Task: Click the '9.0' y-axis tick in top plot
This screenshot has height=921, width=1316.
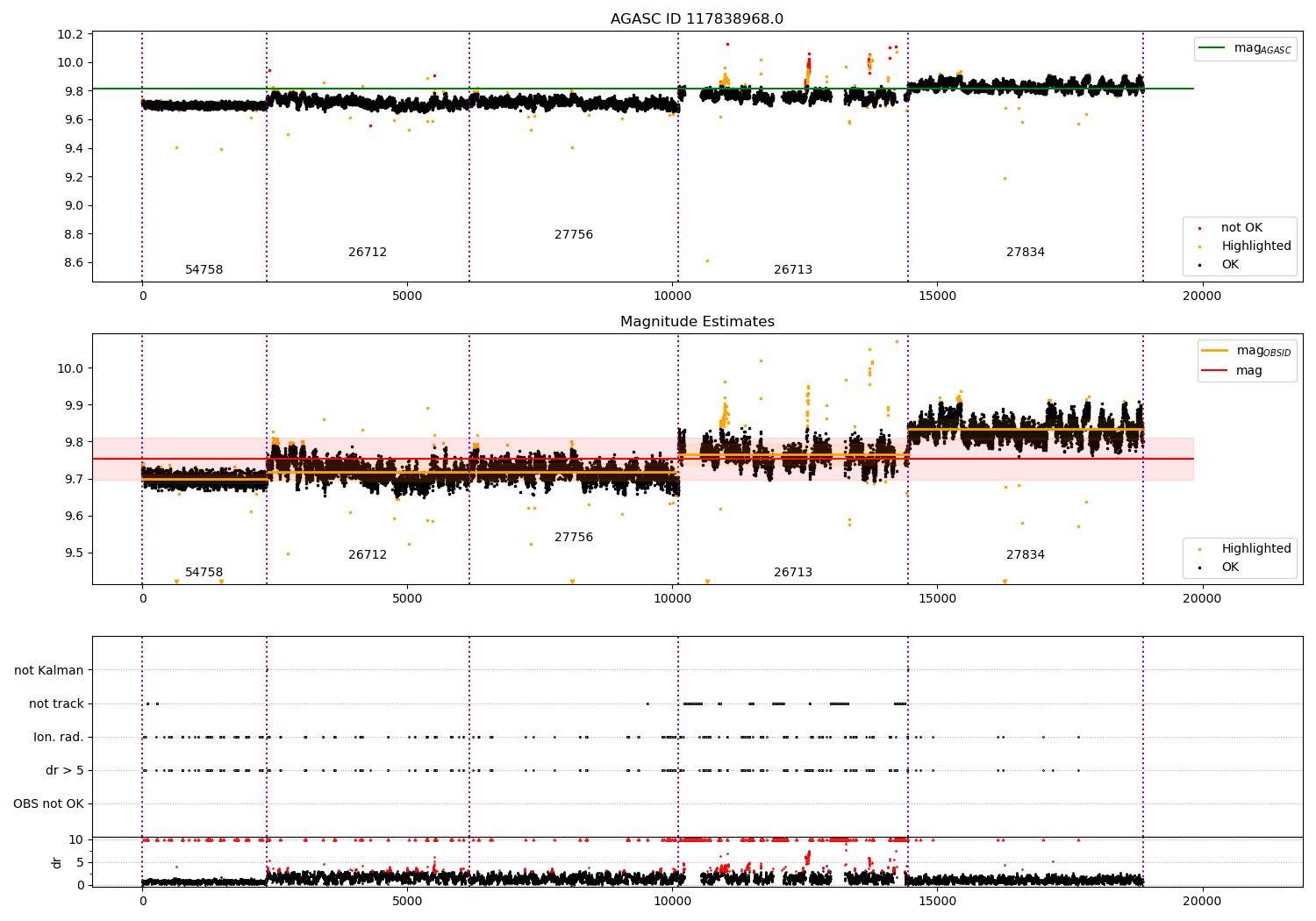Action: click(x=74, y=206)
